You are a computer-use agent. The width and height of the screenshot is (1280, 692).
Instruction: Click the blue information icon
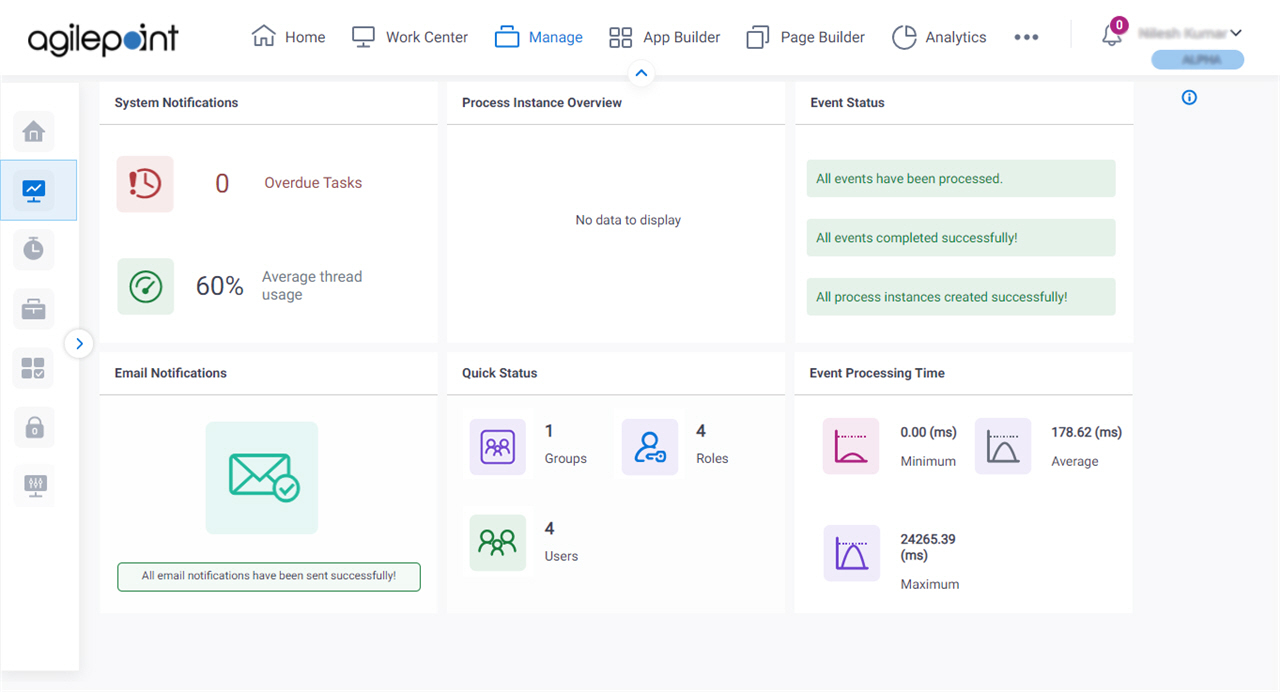1189,98
